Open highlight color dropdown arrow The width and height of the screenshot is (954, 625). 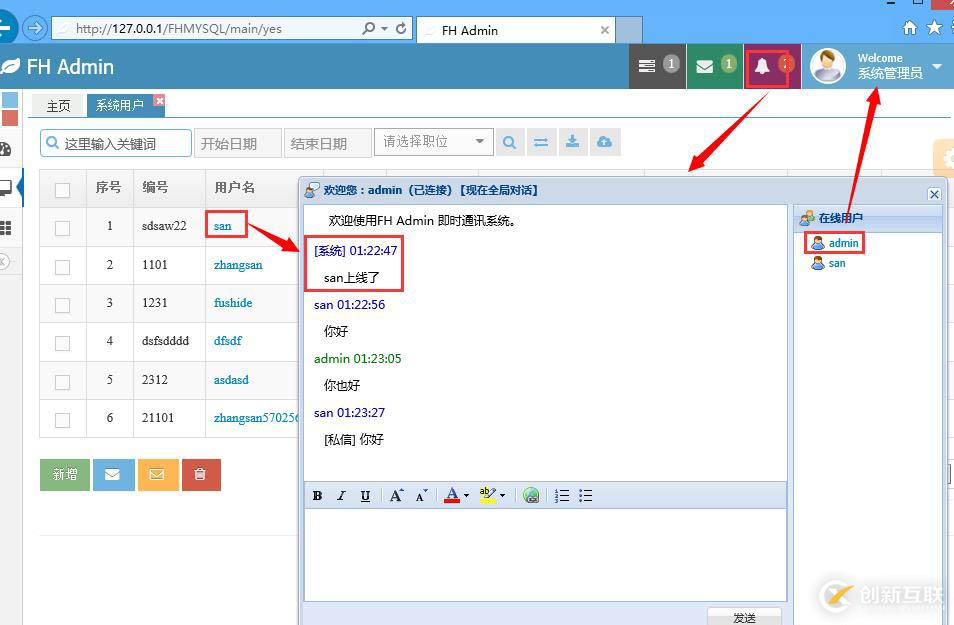pos(503,495)
